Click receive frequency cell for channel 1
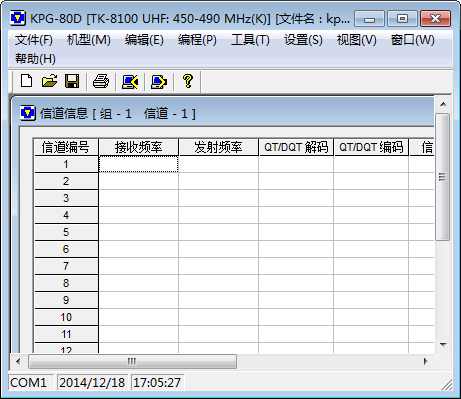Viewport: 461px width, 399px height. (139, 164)
